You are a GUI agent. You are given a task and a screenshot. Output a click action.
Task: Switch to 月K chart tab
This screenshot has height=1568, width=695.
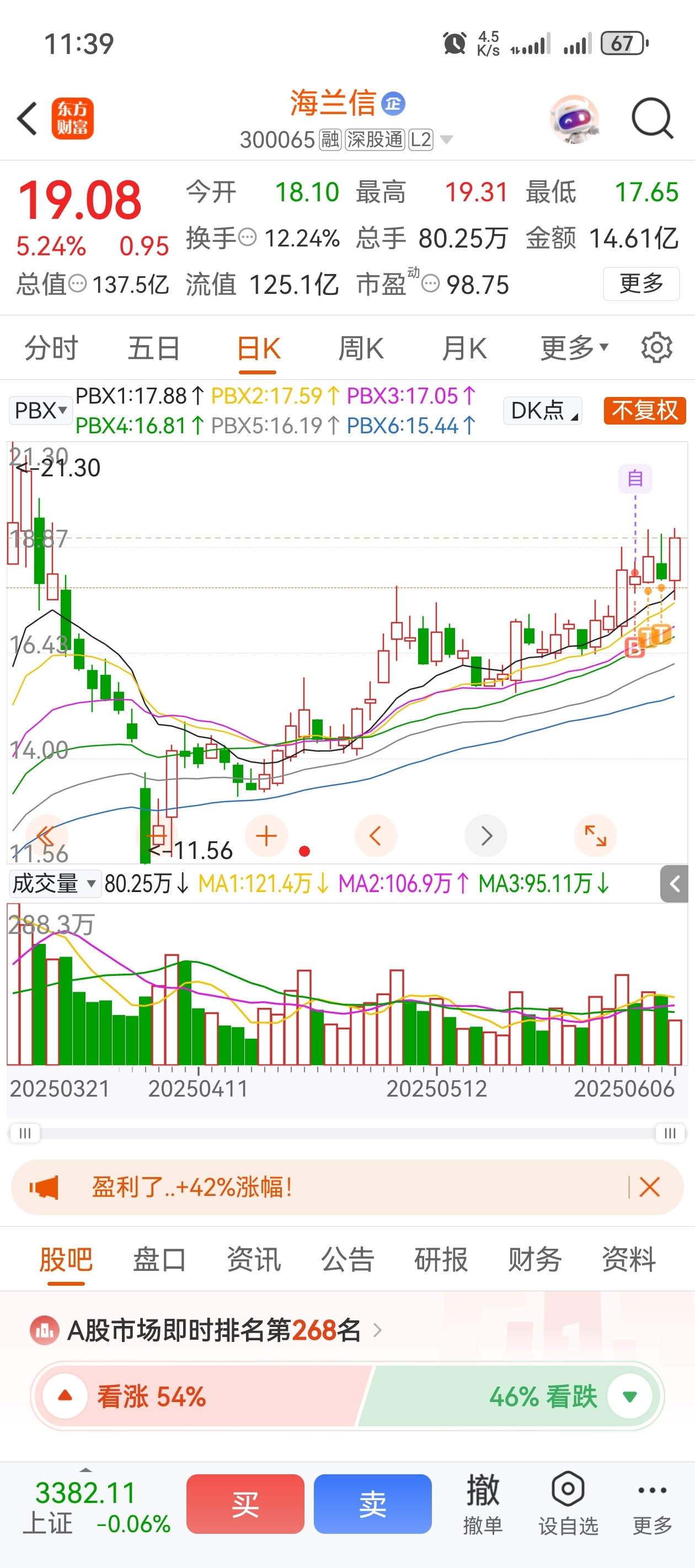click(x=464, y=348)
